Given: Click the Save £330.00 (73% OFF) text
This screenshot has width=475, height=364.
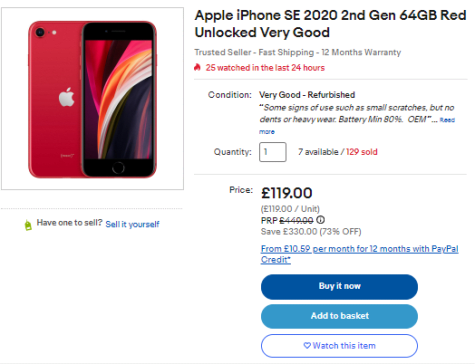Looking at the screenshot, I should (311, 232).
